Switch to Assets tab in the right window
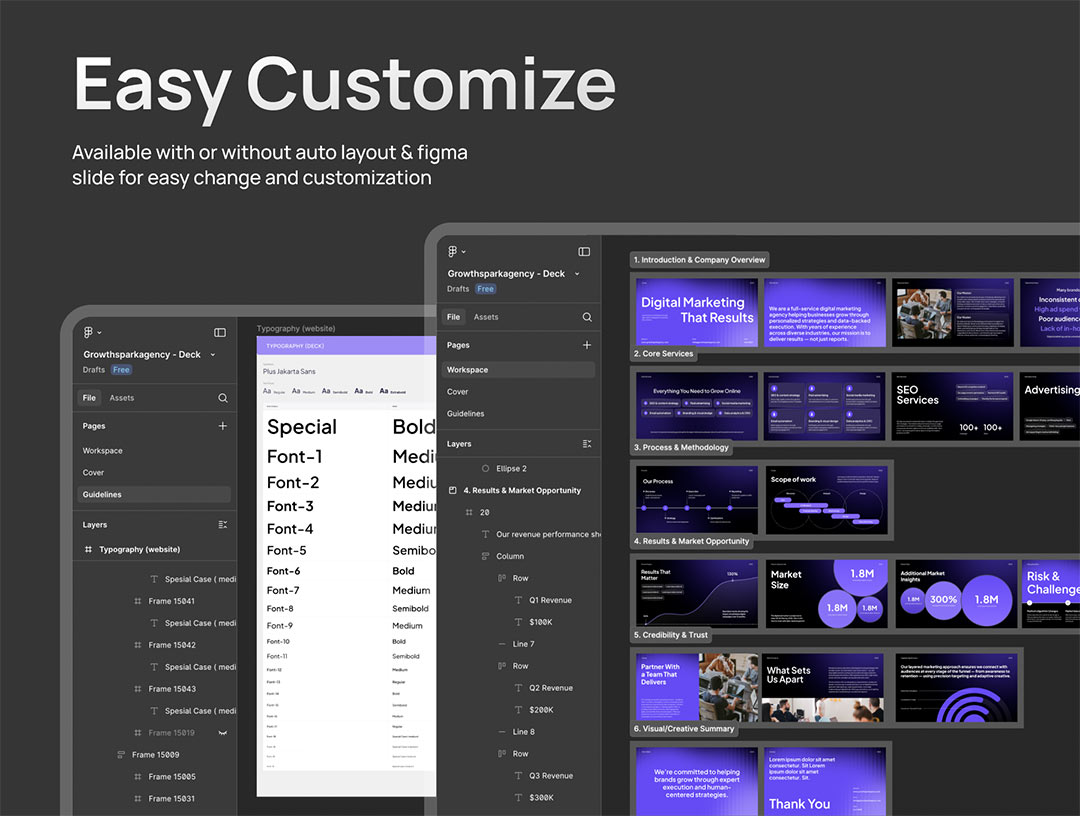1080x816 pixels. point(486,317)
